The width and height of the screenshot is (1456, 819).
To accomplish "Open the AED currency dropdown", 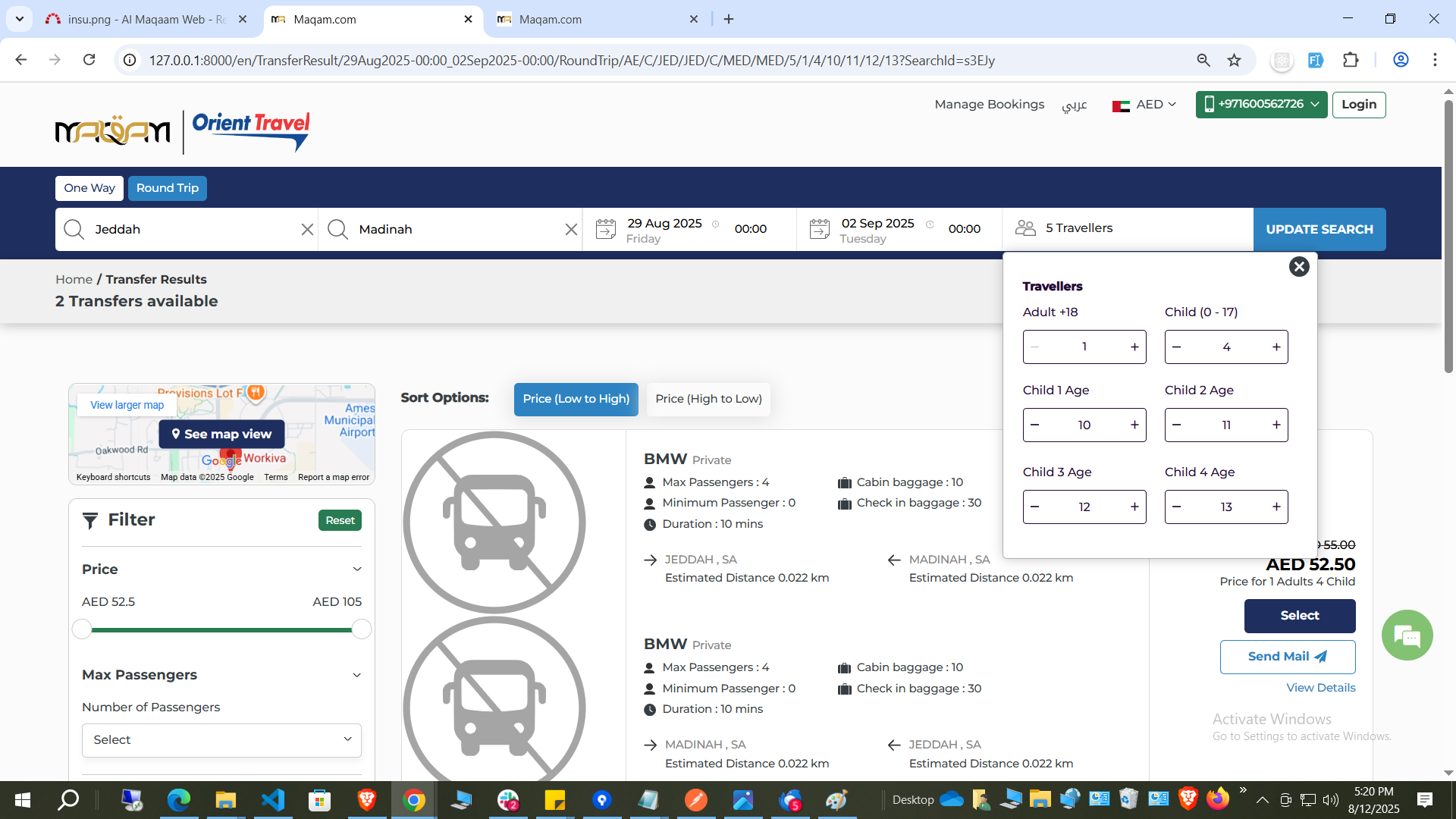I will pyautogui.click(x=1145, y=105).
